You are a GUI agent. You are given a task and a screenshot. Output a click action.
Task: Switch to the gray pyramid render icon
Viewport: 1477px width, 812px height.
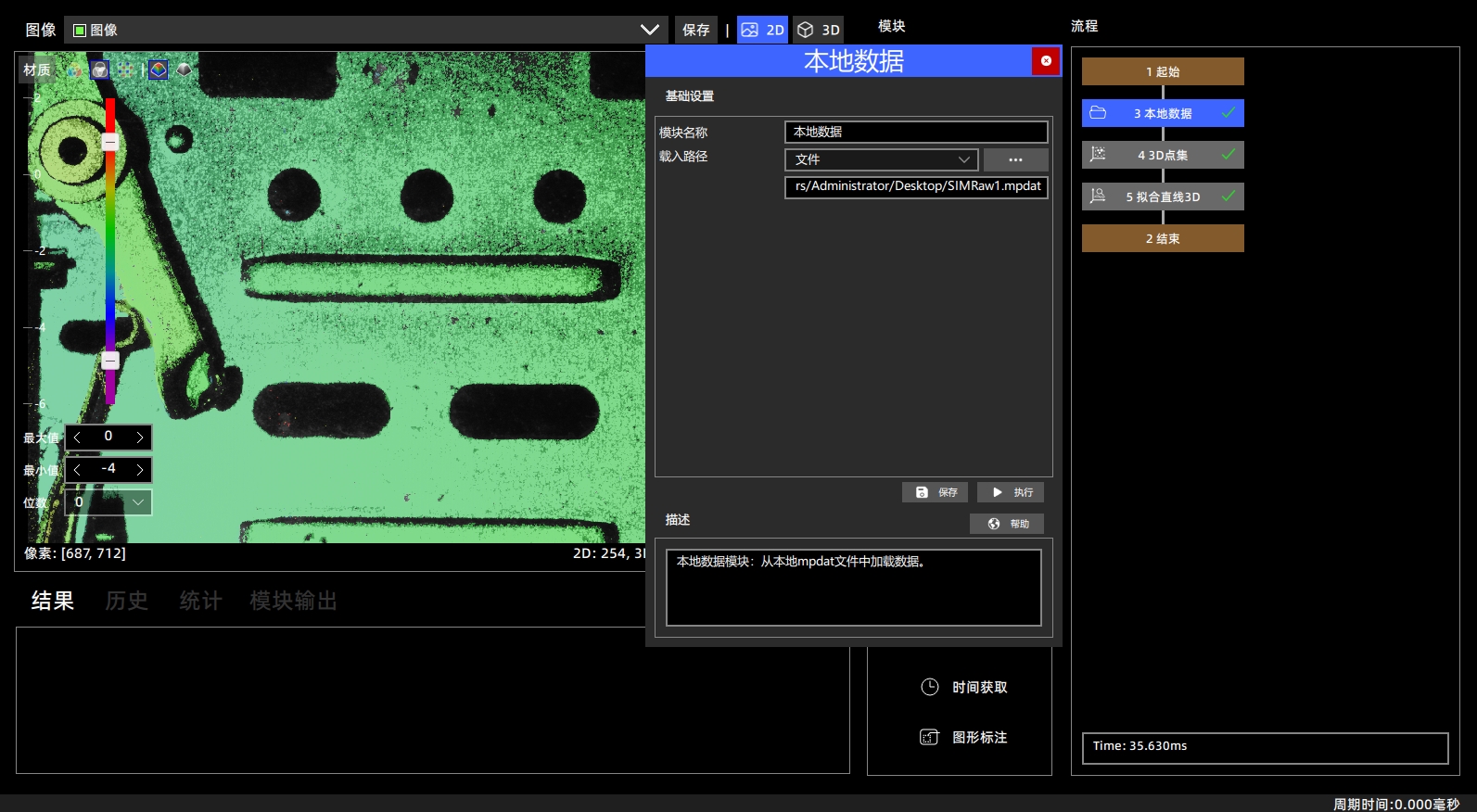point(185,70)
